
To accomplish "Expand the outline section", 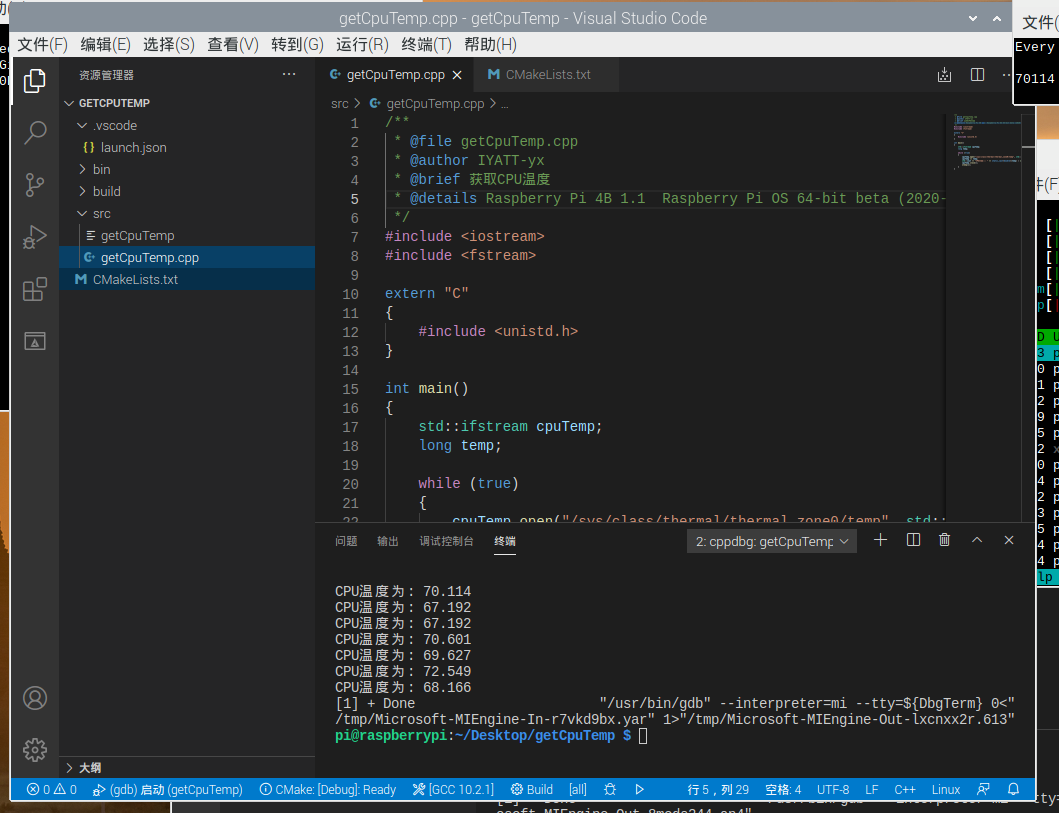I will pos(187,768).
